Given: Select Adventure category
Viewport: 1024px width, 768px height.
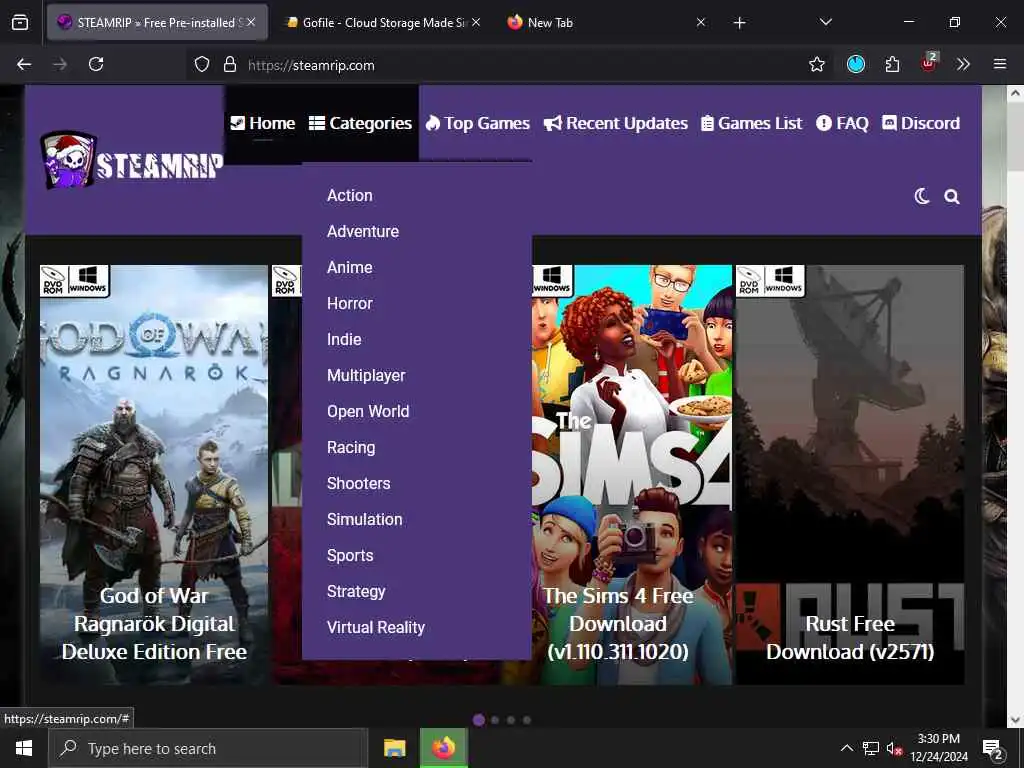Looking at the screenshot, I should pos(363,231).
